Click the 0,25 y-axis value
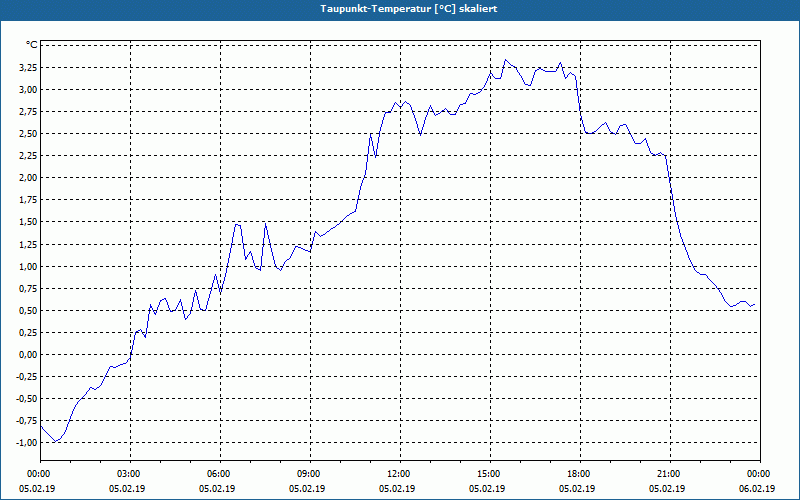Image resolution: width=800 pixels, height=500 pixels. [29, 333]
